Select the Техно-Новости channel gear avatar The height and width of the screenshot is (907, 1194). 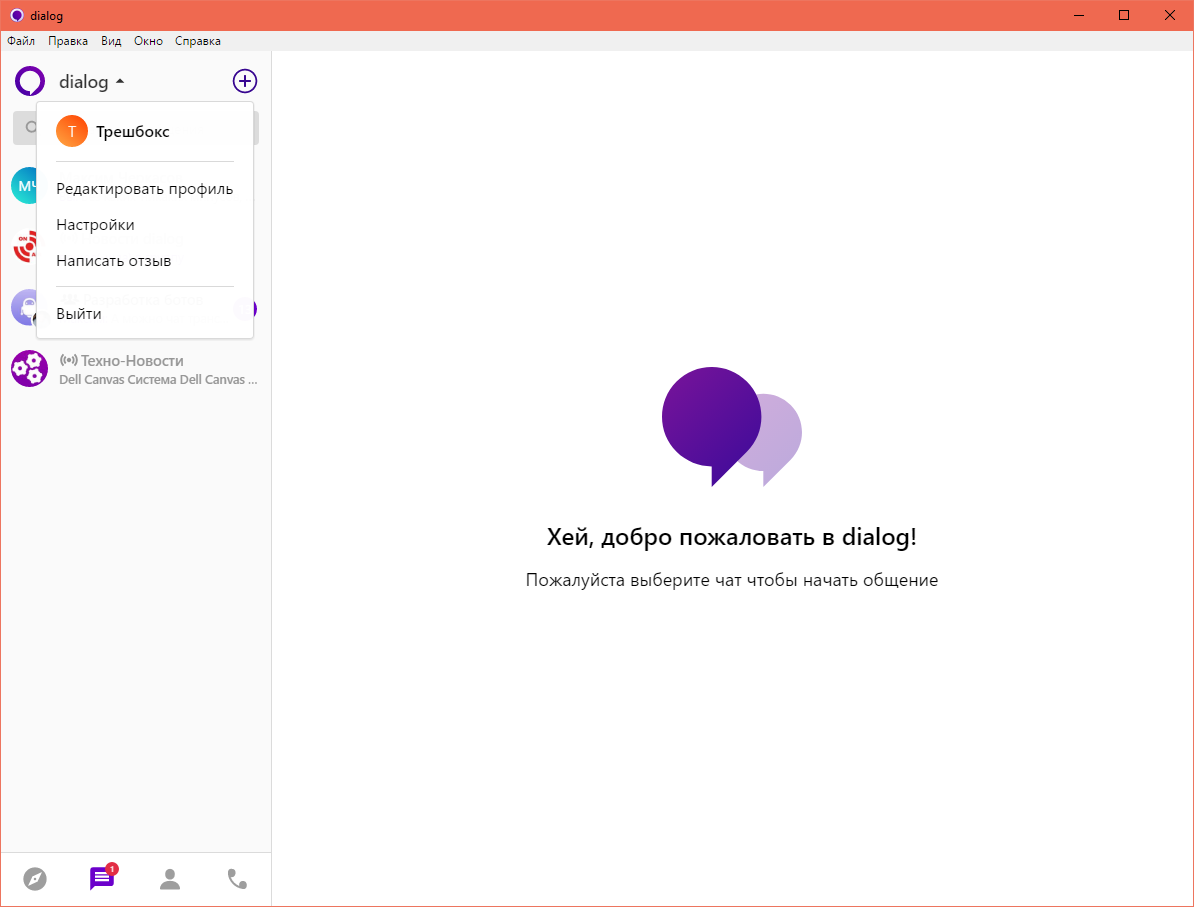point(29,369)
